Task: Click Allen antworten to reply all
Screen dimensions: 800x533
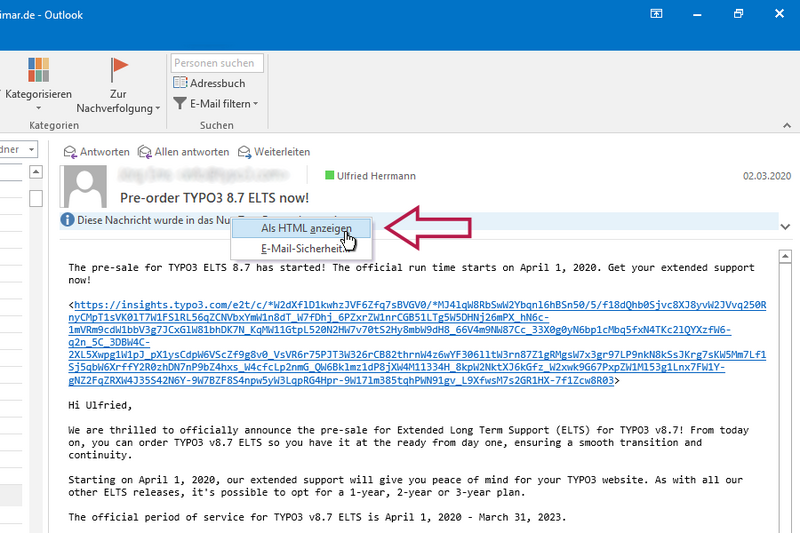Action: point(184,152)
